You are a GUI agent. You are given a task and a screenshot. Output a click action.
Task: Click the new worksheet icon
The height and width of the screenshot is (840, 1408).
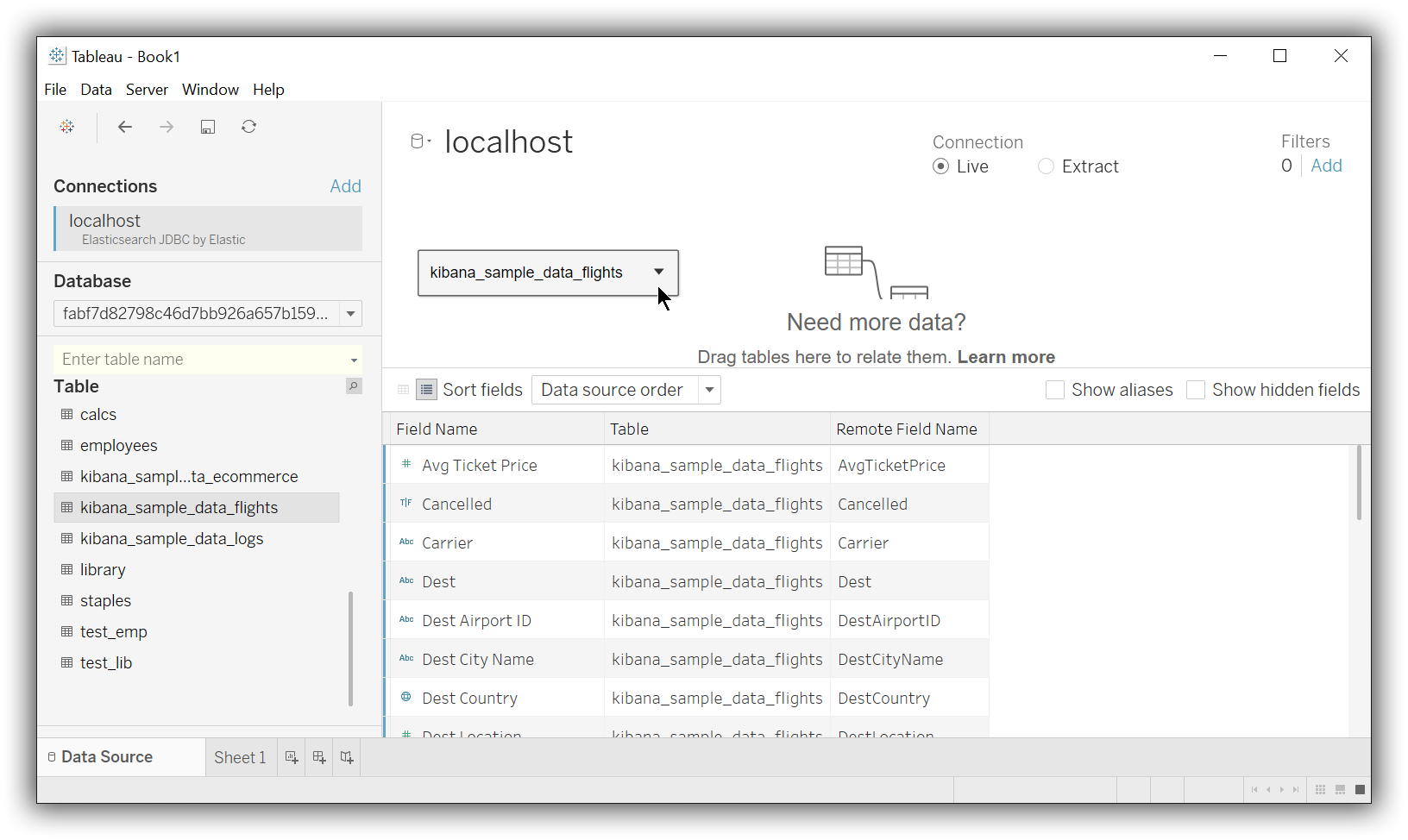(292, 757)
